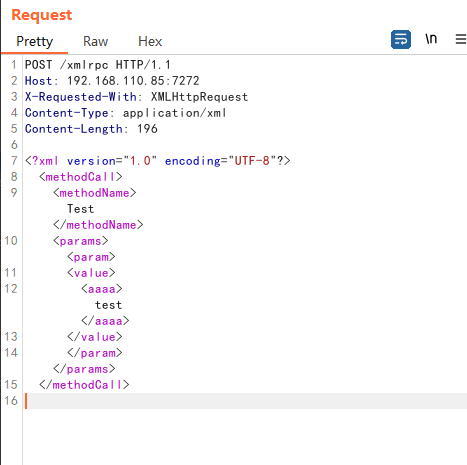The image size is (467, 465).
Task: Click the Request panel title
Action: point(42,15)
